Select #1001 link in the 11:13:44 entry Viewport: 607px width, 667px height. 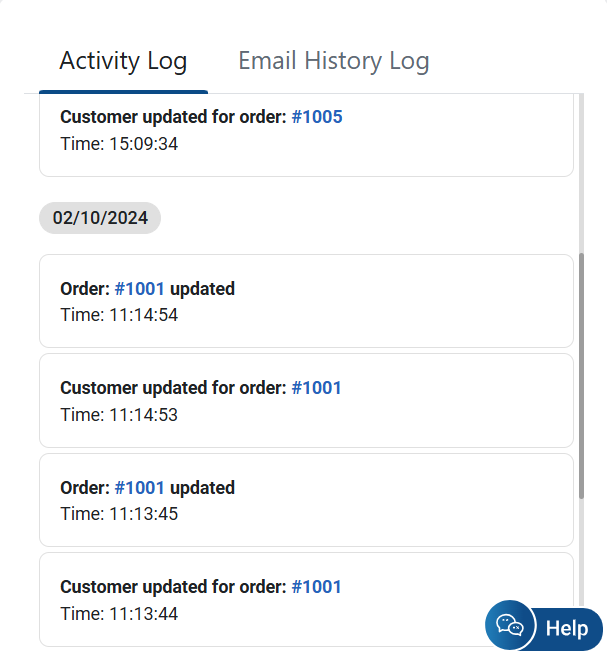316,587
